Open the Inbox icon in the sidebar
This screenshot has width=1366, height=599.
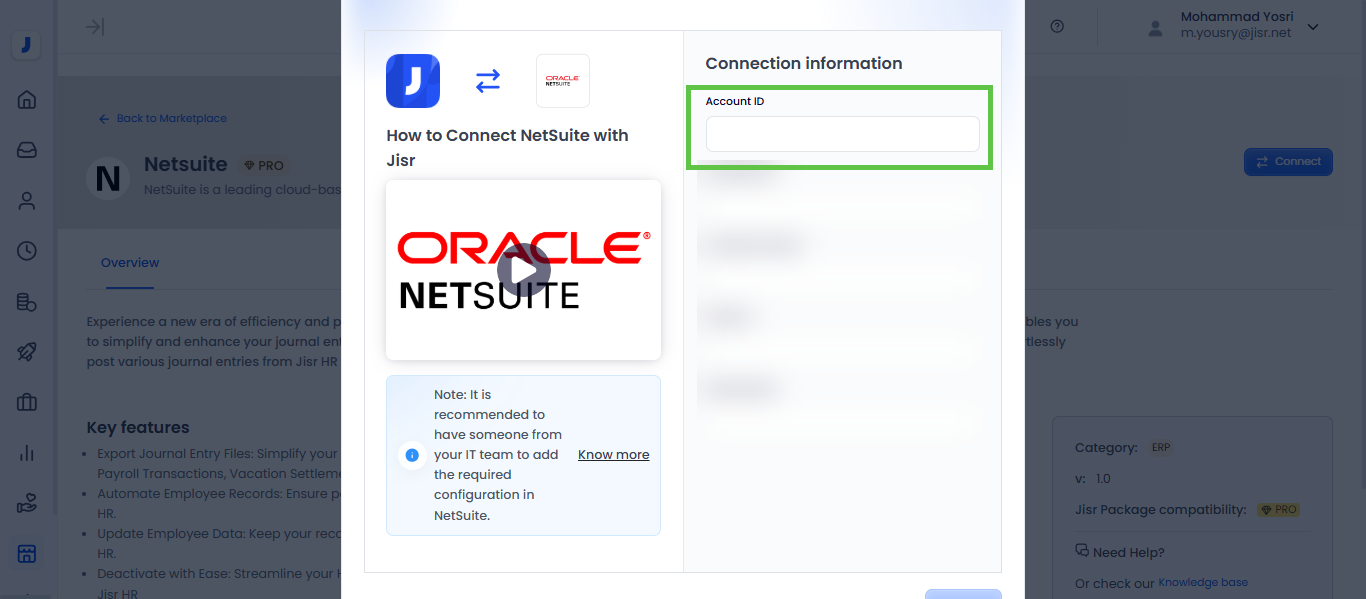coord(27,150)
